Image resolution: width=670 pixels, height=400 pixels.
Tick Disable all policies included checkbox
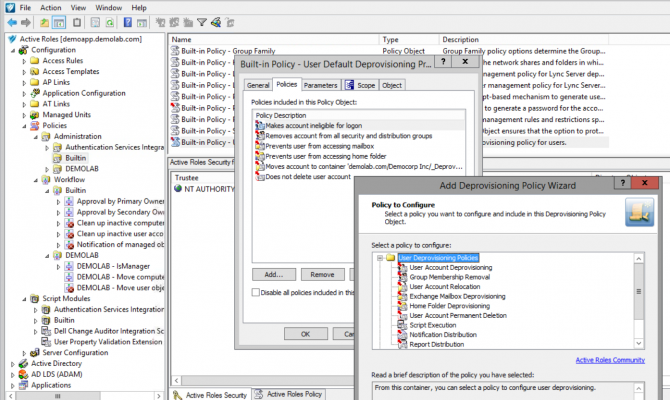click(256, 292)
